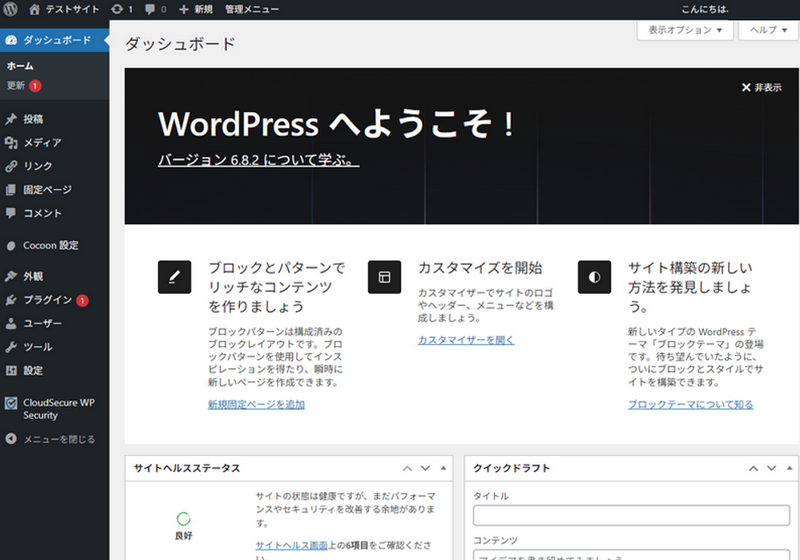
Task: Move クイックドラフト panel up
Action: (753, 468)
